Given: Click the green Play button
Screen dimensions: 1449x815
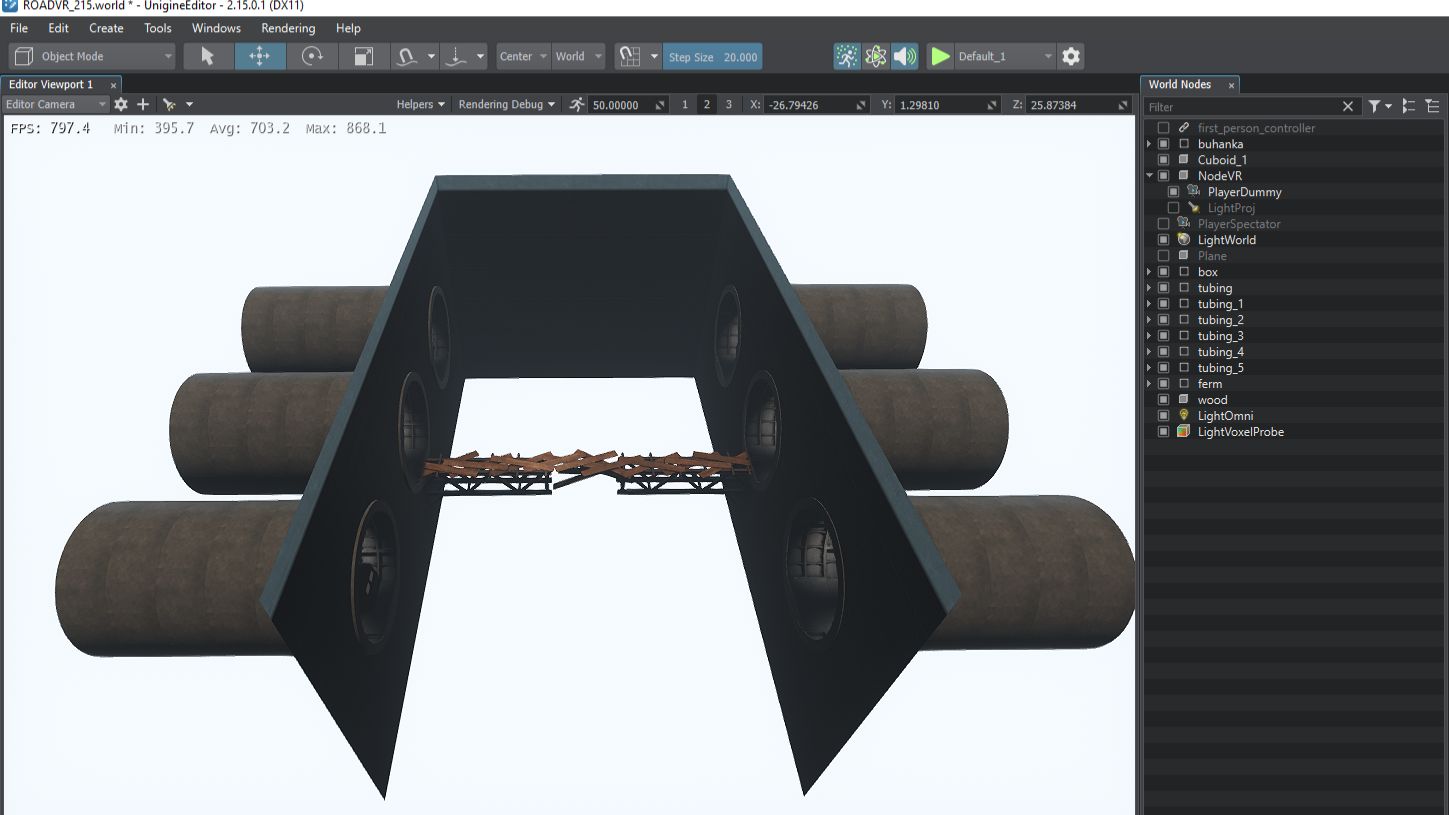Looking at the screenshot, I should (940, 56).
